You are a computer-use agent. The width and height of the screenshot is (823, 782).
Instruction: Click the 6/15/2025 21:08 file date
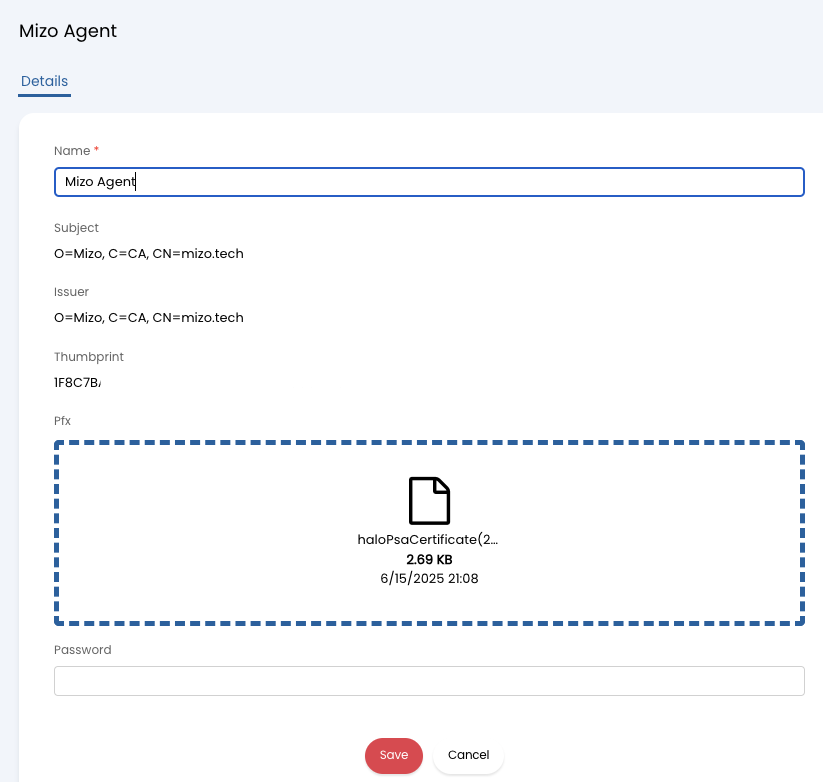(x=429, y=578)
